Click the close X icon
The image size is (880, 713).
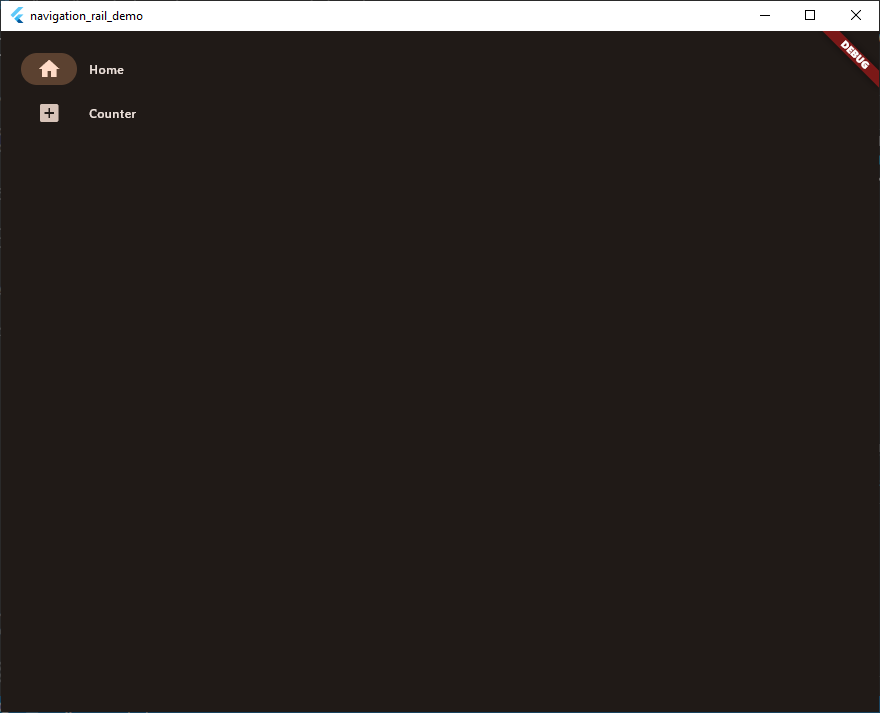coord(856,15)
